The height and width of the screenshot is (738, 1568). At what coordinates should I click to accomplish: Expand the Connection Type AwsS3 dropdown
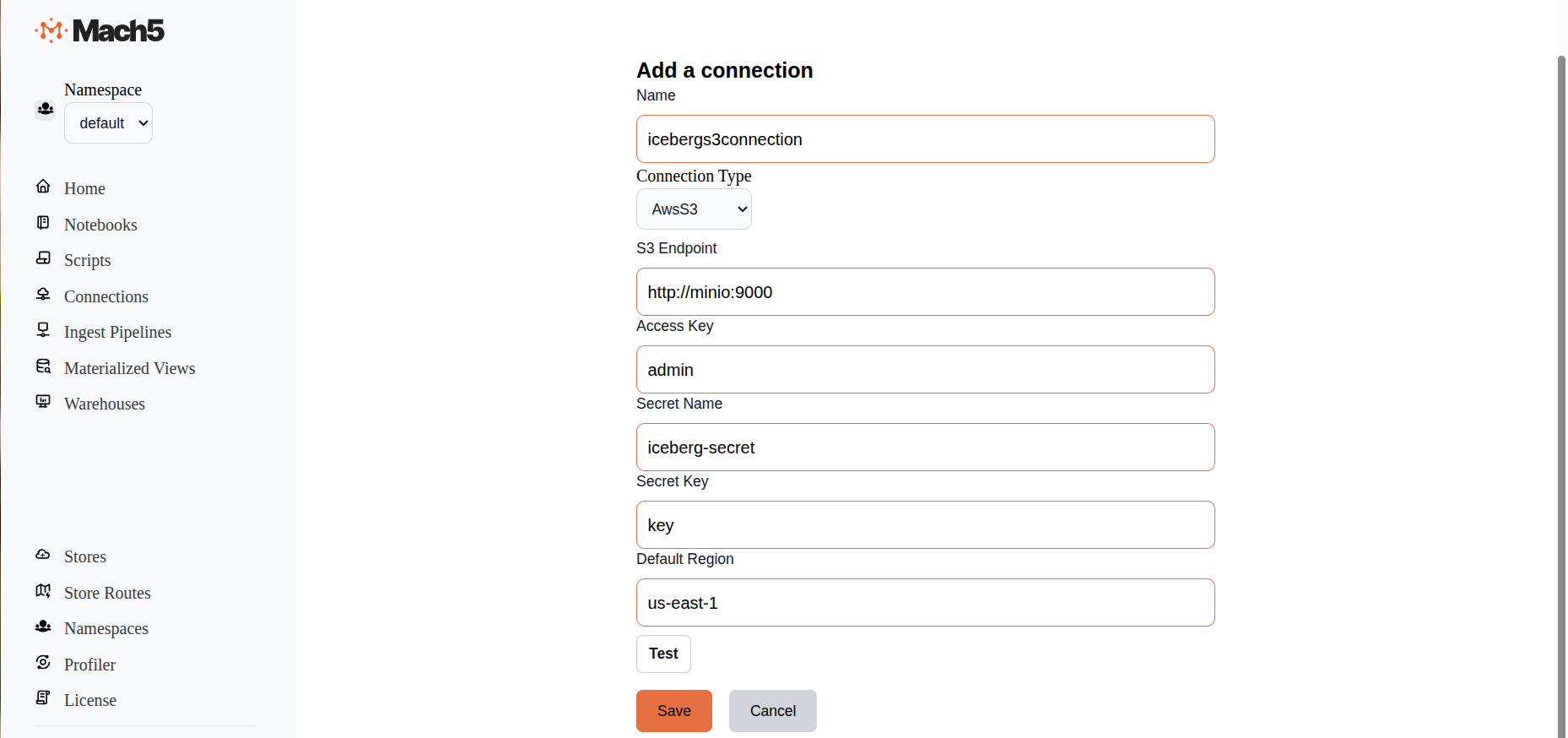694,209
